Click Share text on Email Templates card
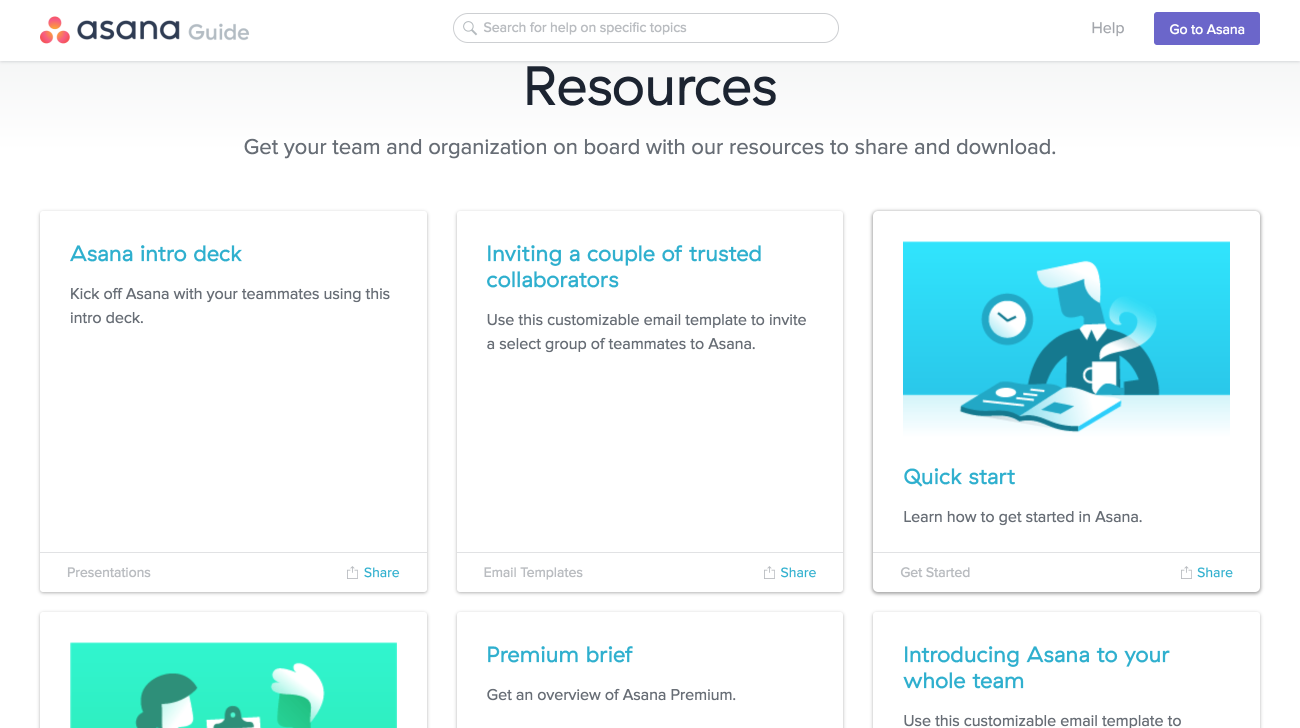The image size is (1300, 728). click(x=798, y=573)
